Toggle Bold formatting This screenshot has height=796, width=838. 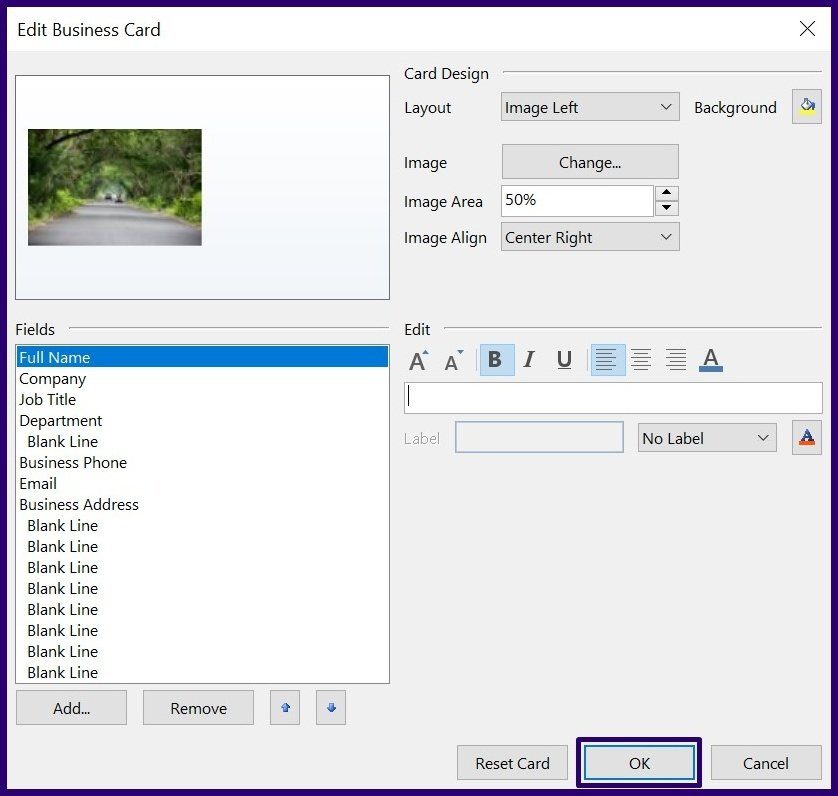tap(496, 360)
